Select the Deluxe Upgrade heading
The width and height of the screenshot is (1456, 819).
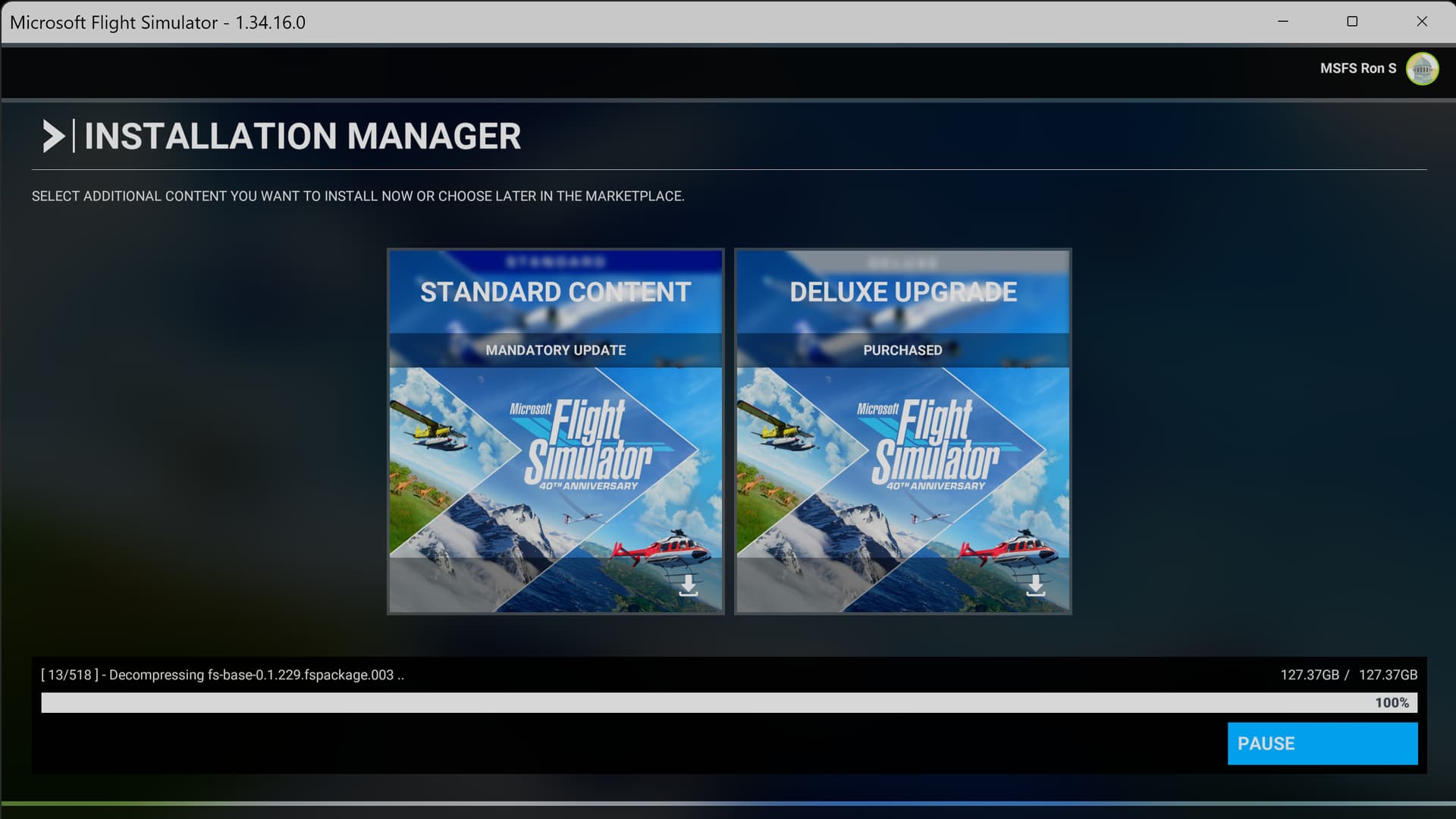coord(902,292)
